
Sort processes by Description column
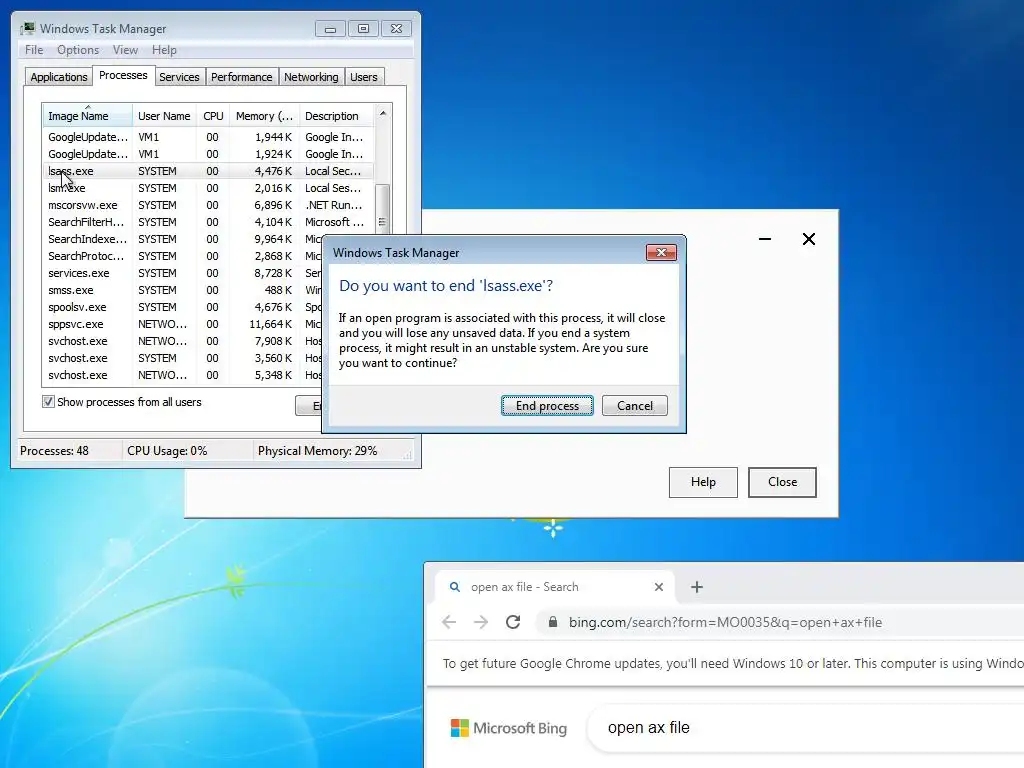[336, 116]
